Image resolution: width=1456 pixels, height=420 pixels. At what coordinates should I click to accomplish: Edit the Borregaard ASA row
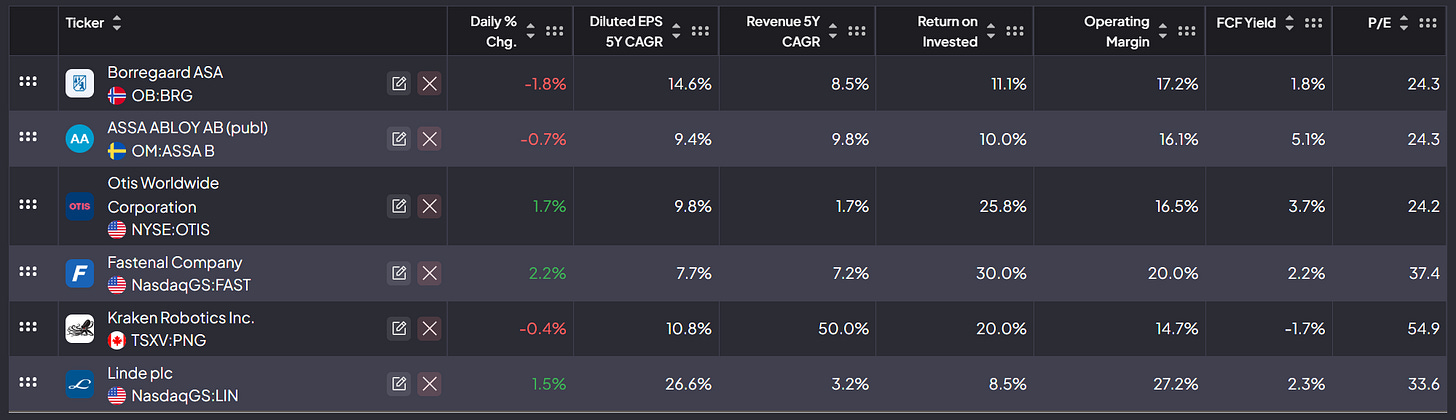click(x=399, y=83)
